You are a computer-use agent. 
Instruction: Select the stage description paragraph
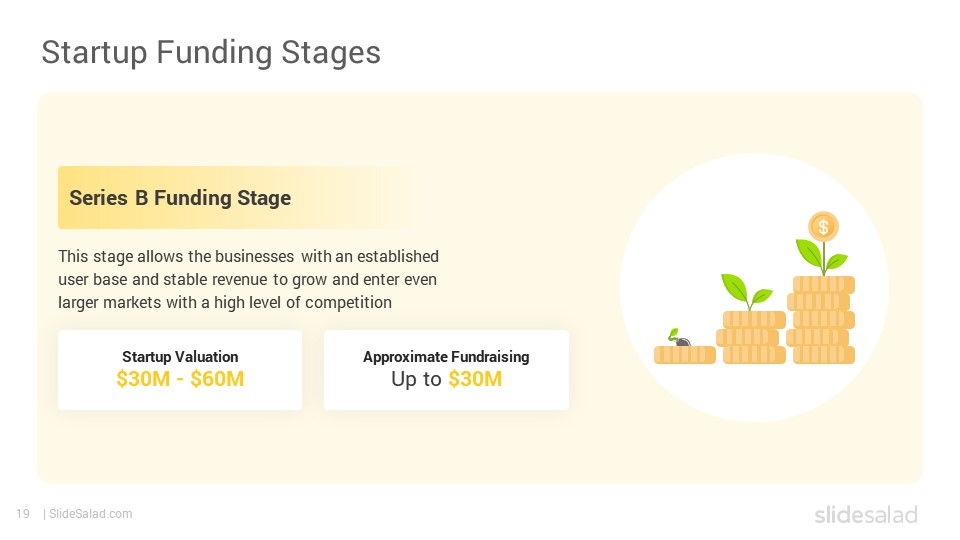click(x=249, y=279)
